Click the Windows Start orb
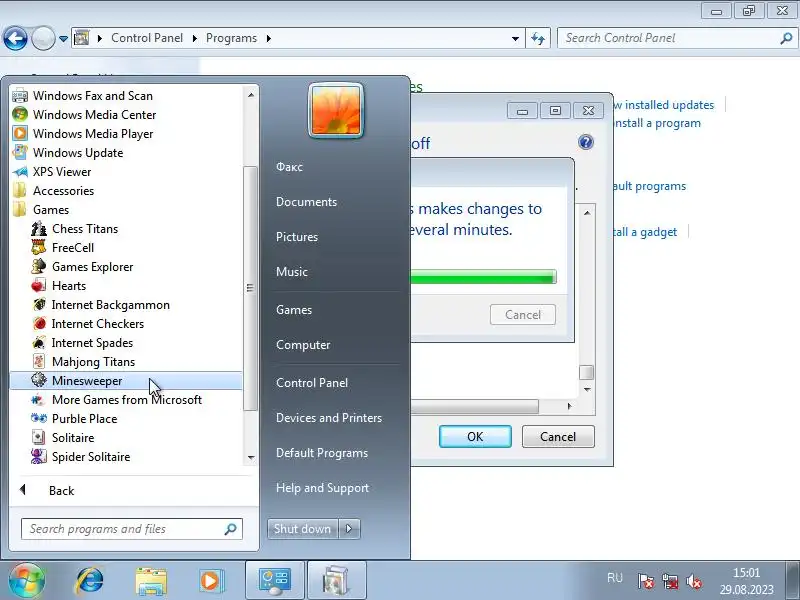Screen dimensions: 800x600 click(x=26, y=580)
